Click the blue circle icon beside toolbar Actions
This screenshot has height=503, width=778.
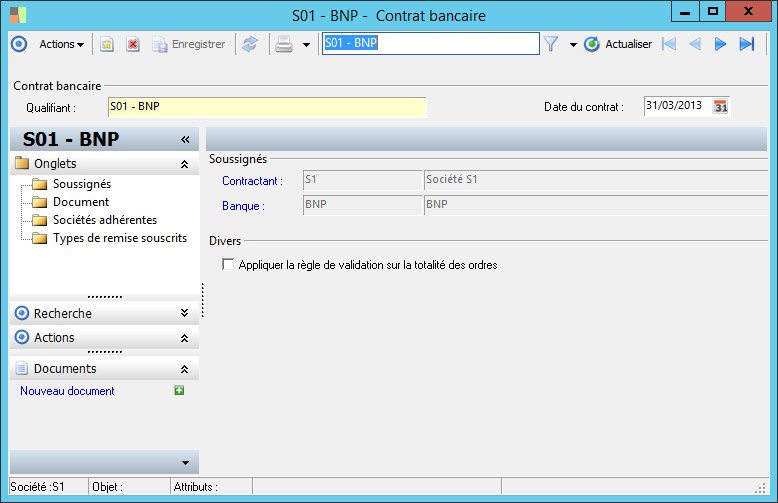(19, 44)
